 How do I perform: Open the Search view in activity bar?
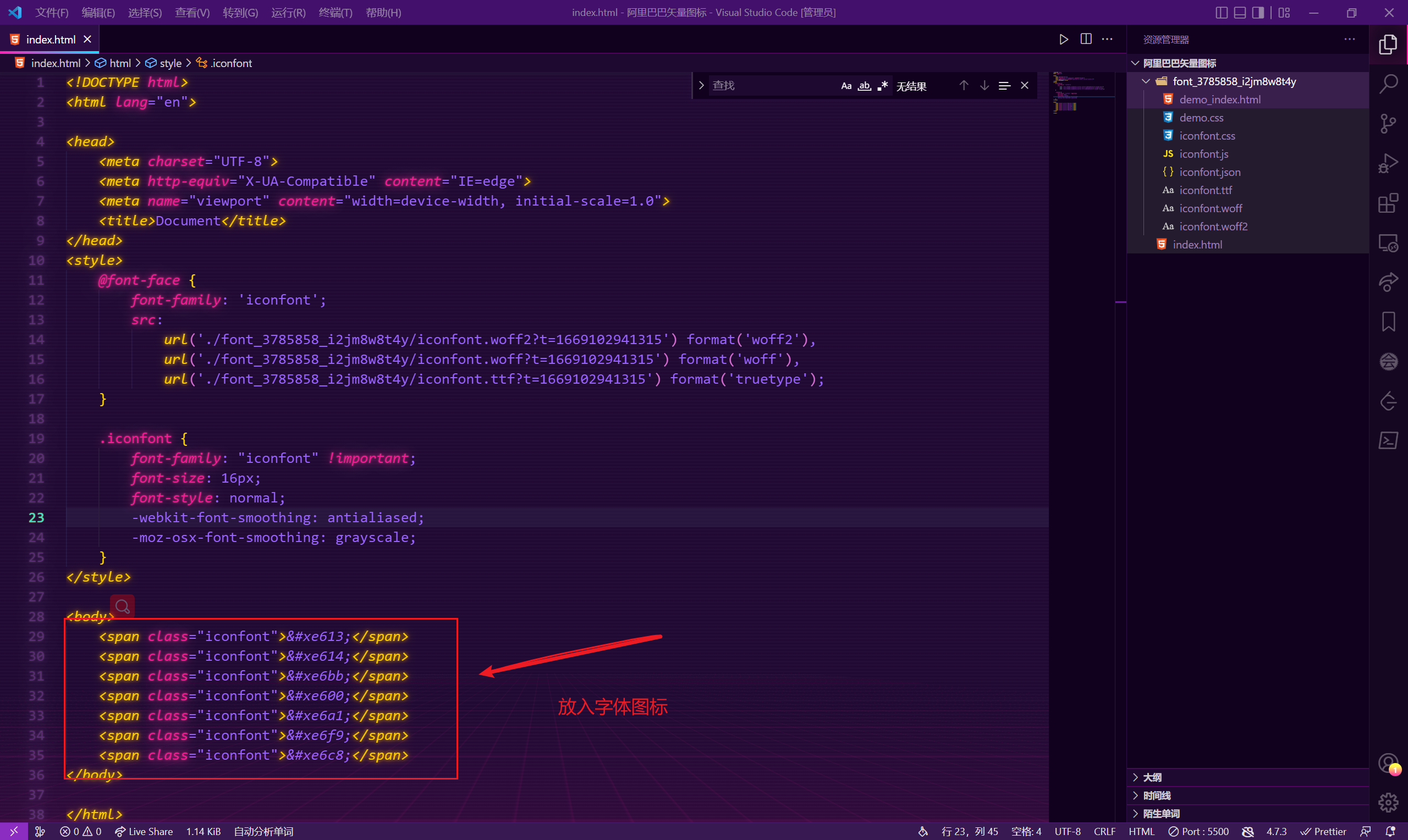coord(1388,84)
